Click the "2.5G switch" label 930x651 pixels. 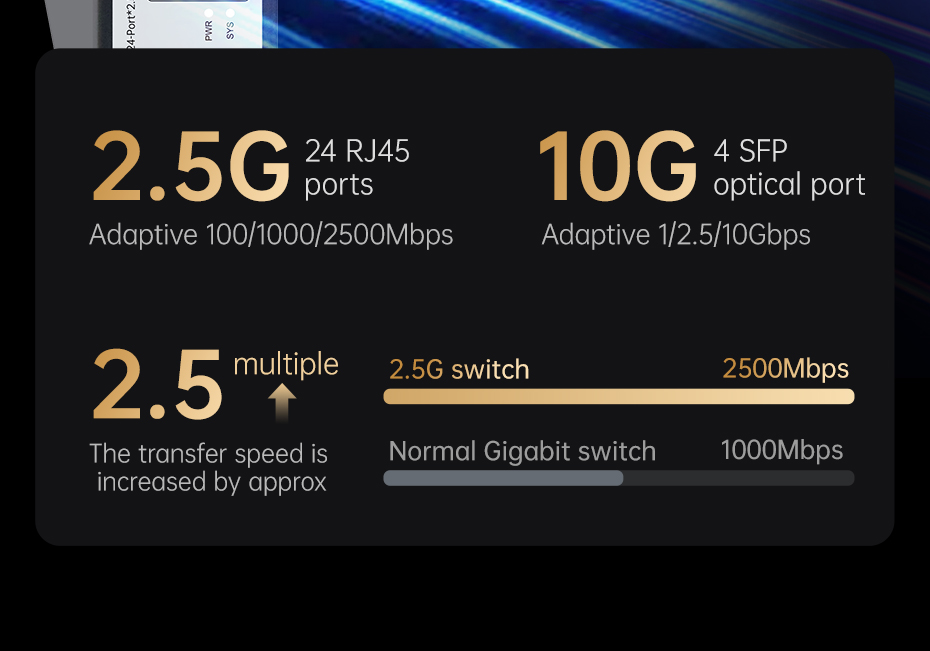point(459,370)
